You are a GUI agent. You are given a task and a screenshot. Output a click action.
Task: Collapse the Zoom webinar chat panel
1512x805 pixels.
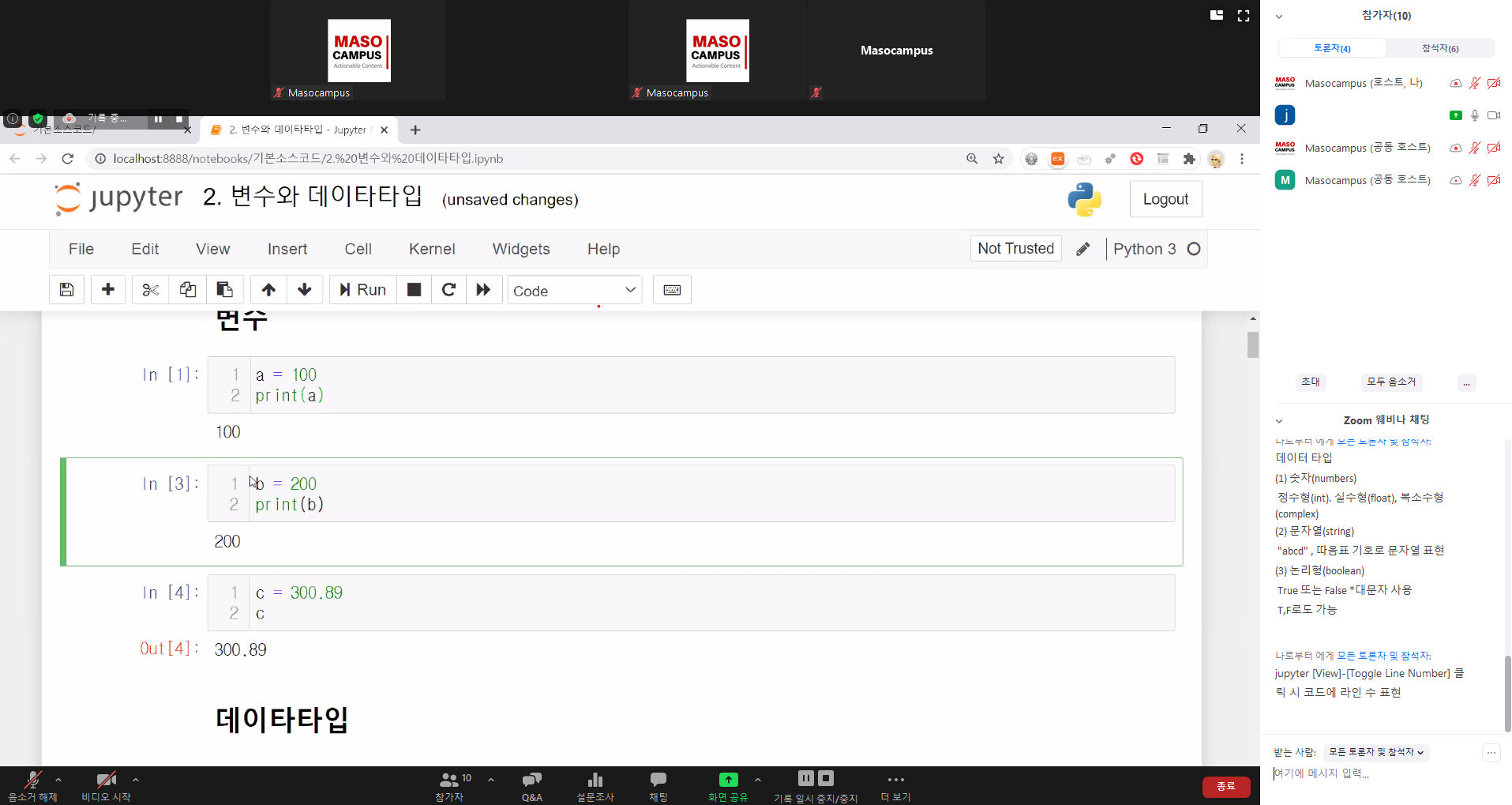pyautogui.click(x=1279, y=420)
